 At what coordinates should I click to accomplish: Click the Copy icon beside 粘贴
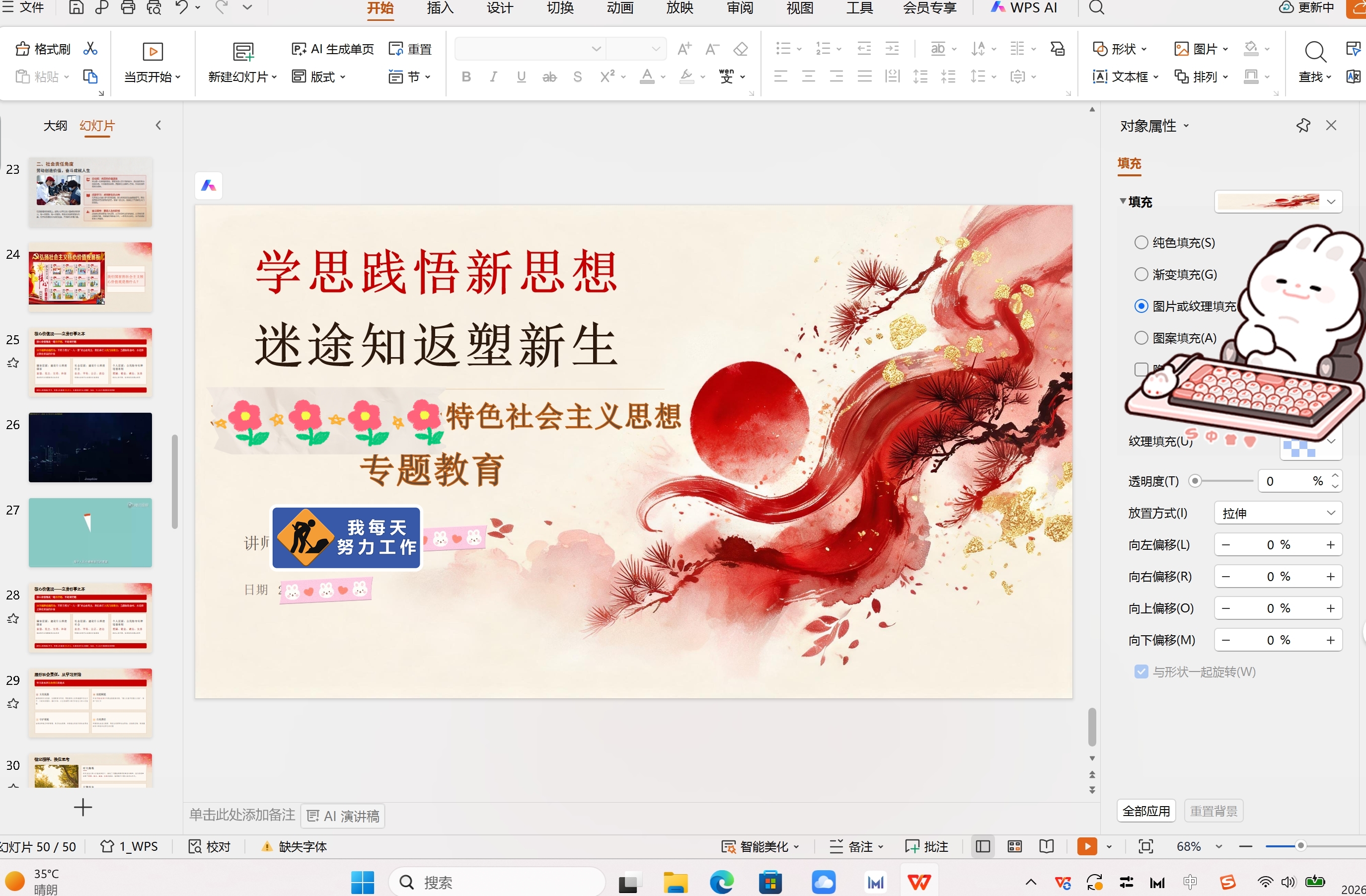[x=90, y=76]
